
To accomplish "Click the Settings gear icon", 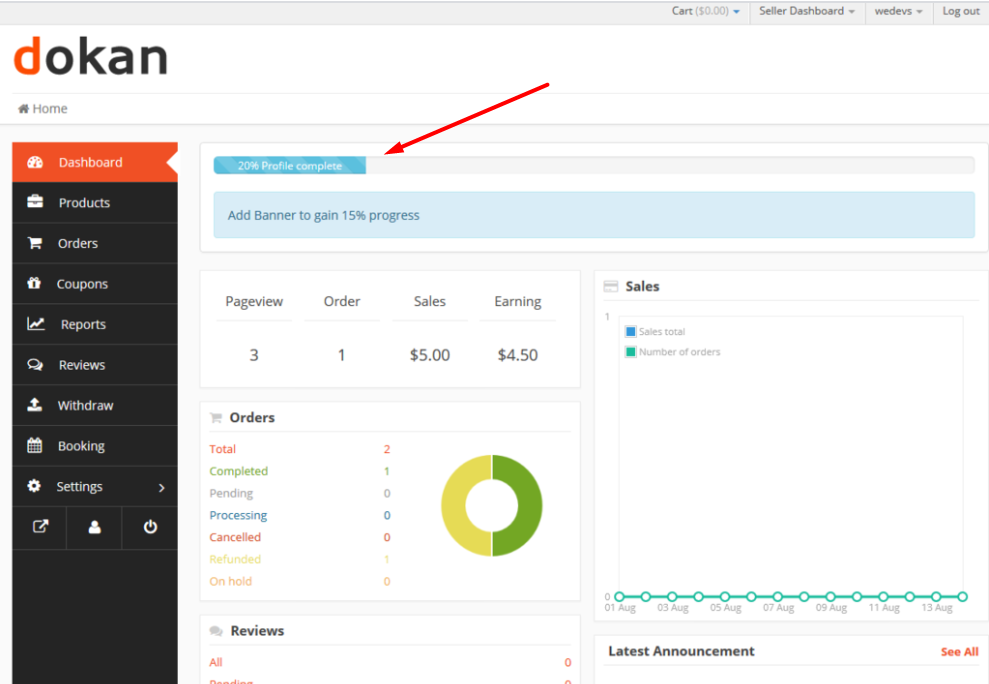I will point(34,486).
